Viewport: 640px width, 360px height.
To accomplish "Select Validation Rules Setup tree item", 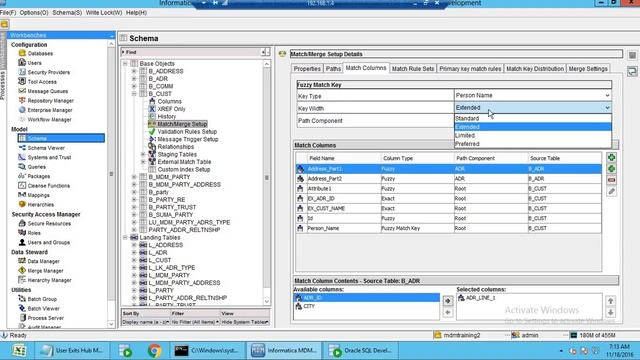I will tap(187, 131).
